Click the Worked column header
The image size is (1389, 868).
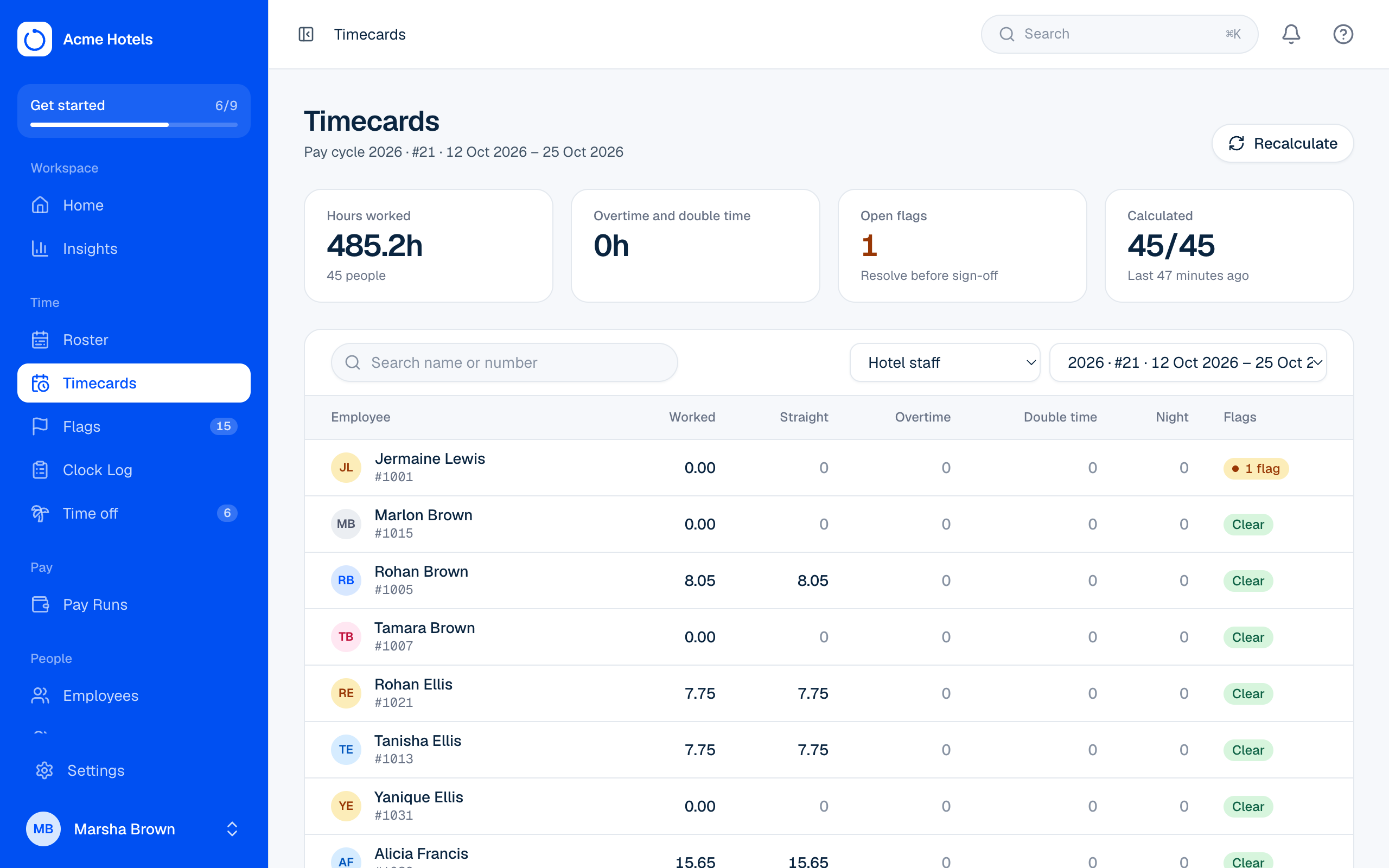coord(692,417)
